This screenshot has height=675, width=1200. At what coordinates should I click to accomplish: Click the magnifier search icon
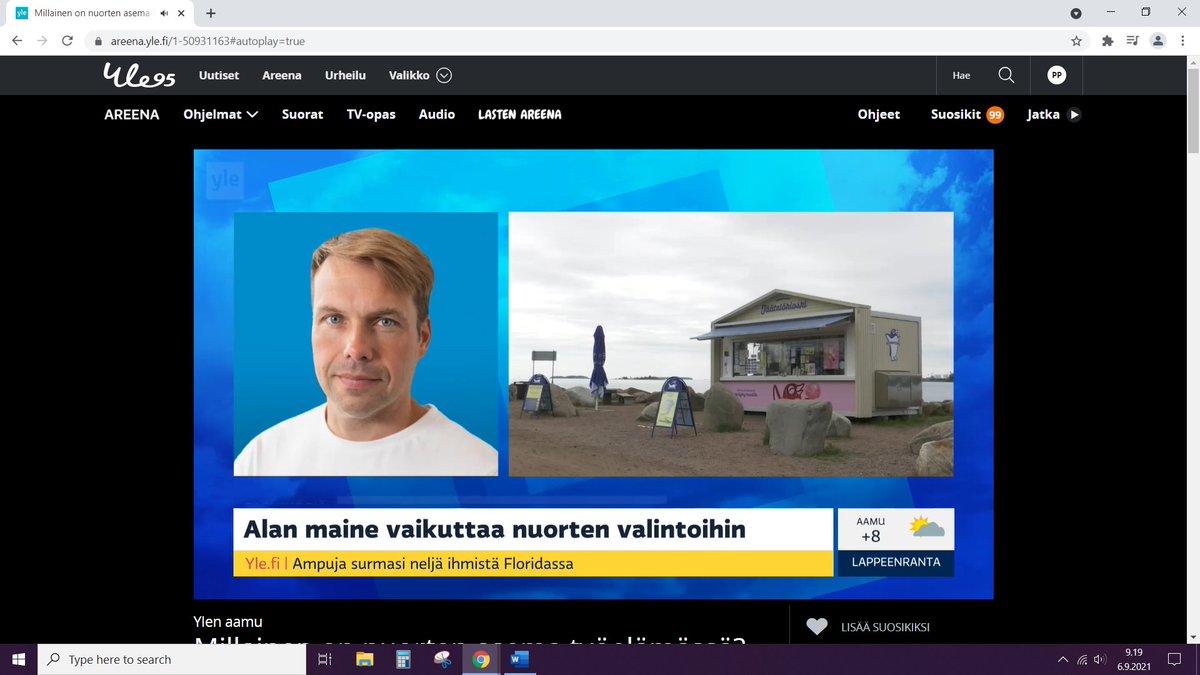(1007, 75)
